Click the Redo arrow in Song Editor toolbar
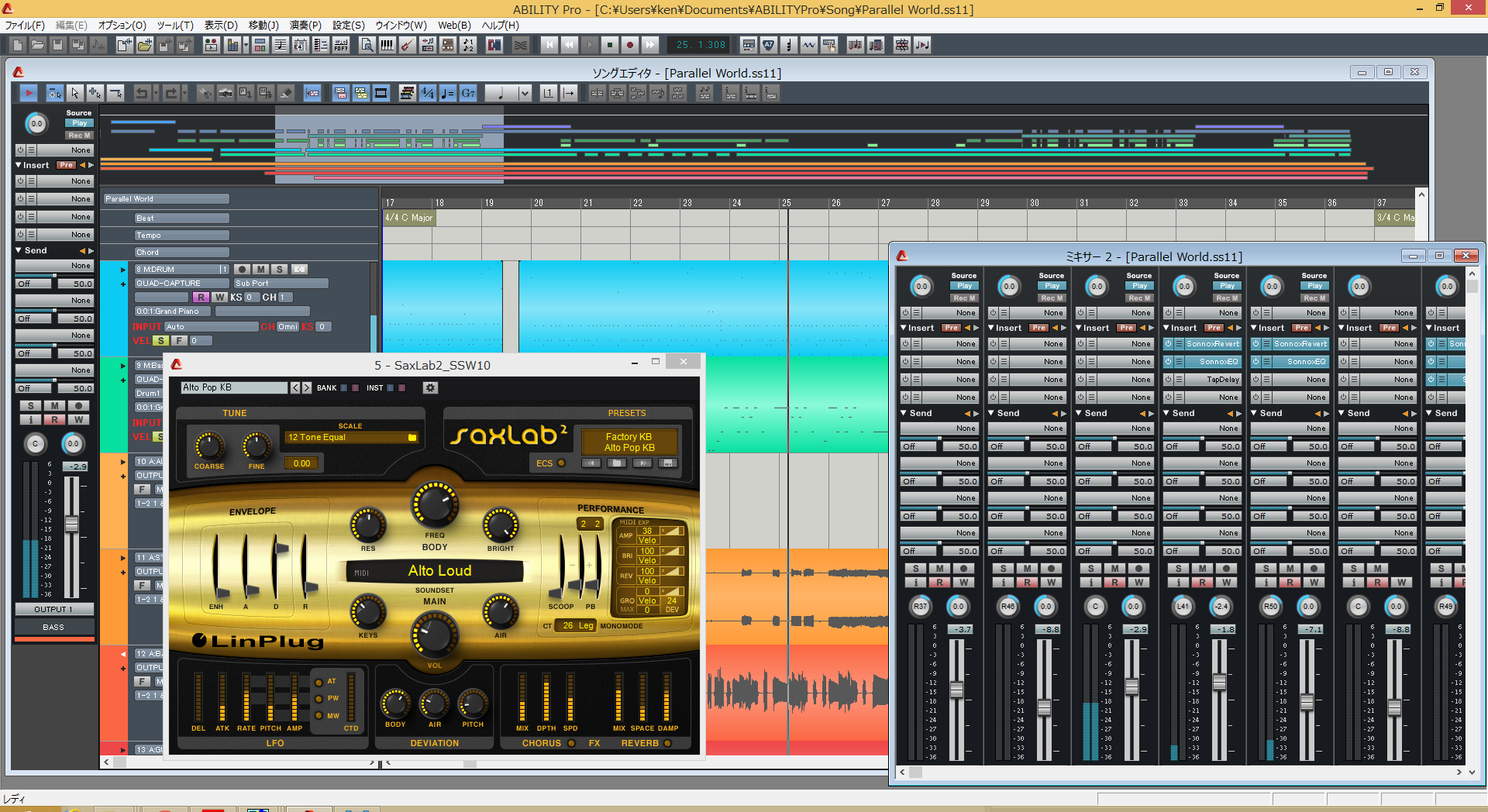The height and width of the screenshot is (812, 1488). (171, 93)
